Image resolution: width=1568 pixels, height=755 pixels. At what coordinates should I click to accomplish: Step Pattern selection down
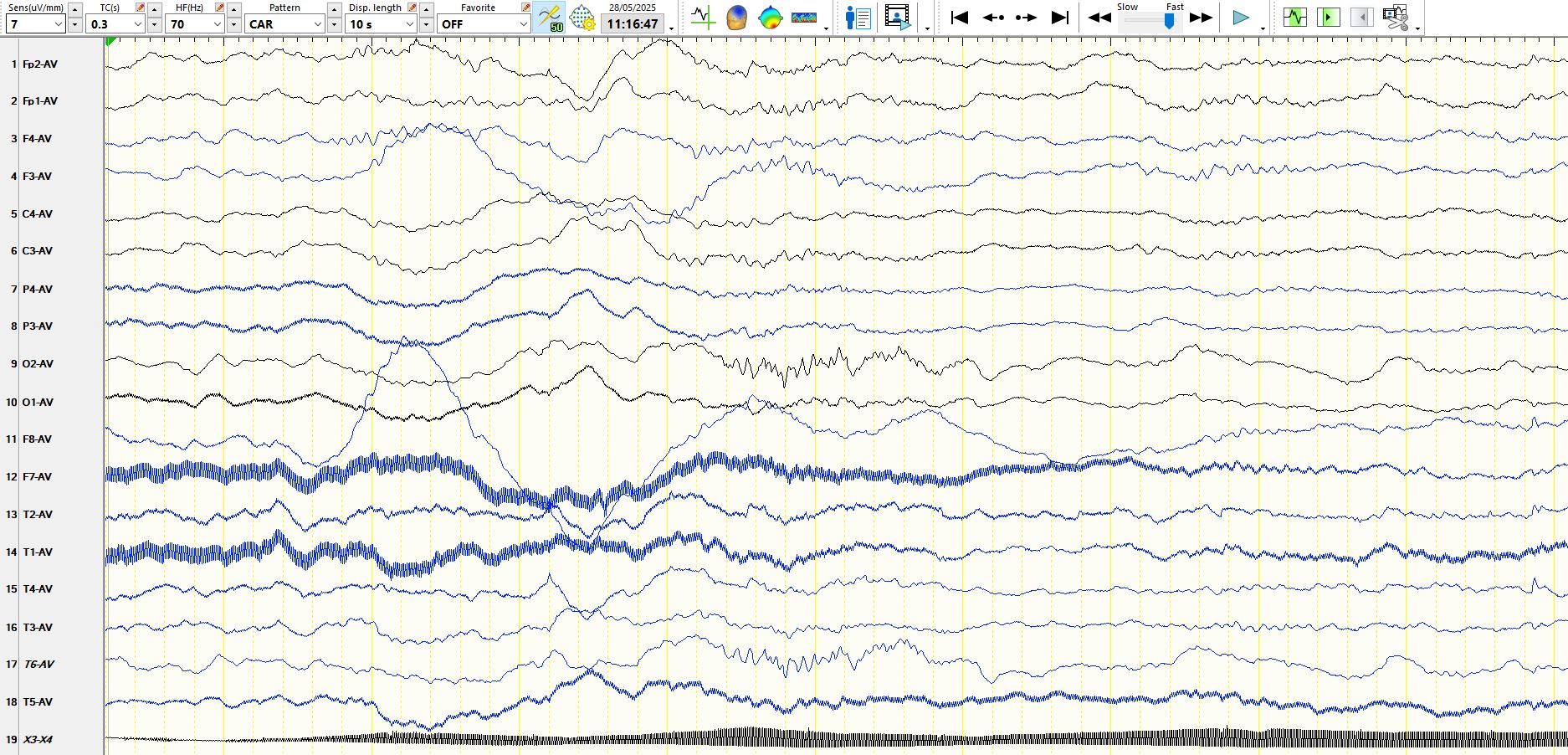pyautogui.click(x=335, y=25)
